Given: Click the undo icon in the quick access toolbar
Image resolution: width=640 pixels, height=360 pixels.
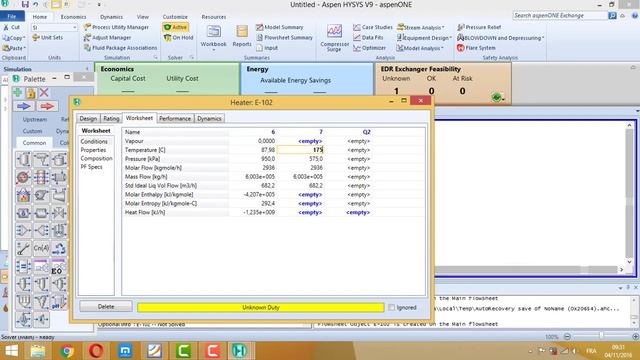Looking at the screenshot, I should (36, 4).
